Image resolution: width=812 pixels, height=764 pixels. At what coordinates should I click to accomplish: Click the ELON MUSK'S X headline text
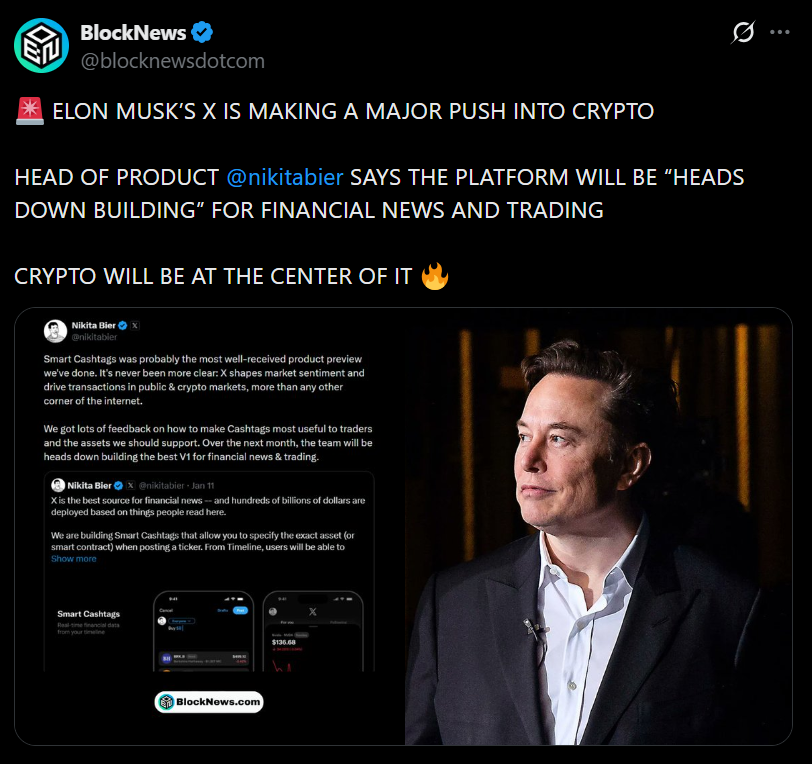[353, 111]
